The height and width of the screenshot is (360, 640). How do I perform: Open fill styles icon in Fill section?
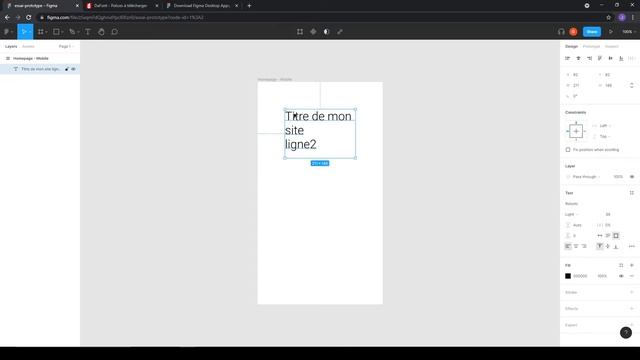621,265
